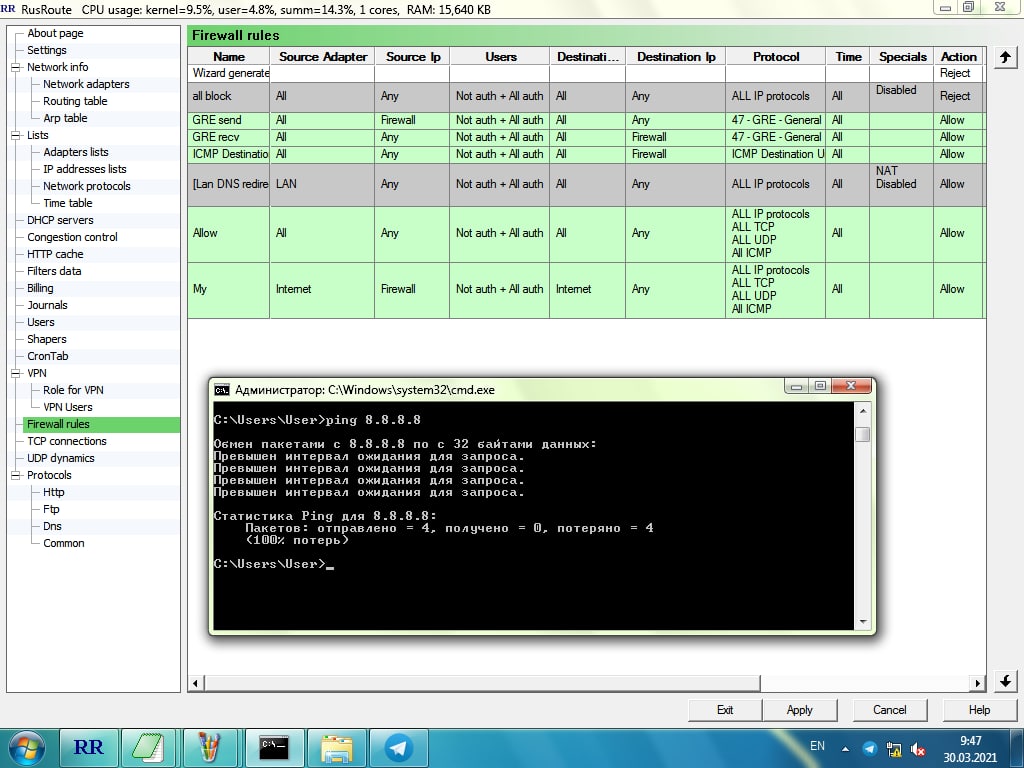Select Shapers in the tree
Viewport: 1024px width, 768px height.
pyautogui.click(x=46, y=339)
